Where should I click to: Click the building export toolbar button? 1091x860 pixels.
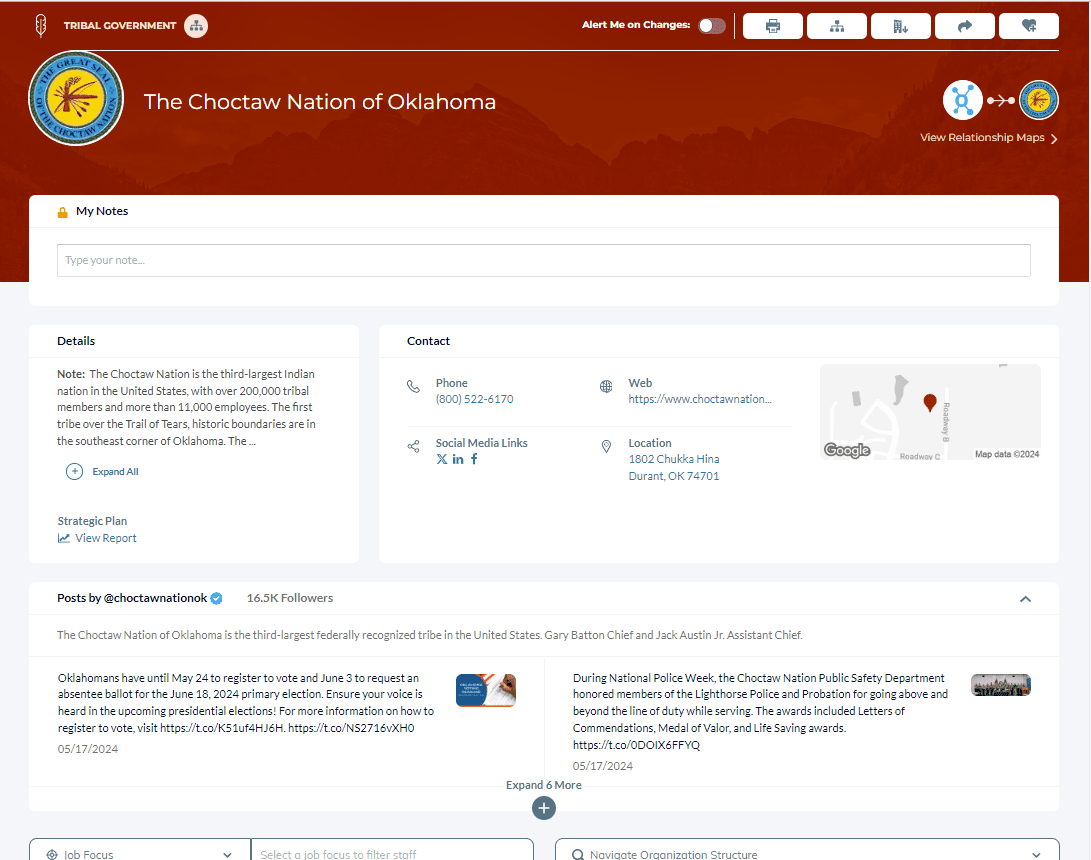click(901, 26)
